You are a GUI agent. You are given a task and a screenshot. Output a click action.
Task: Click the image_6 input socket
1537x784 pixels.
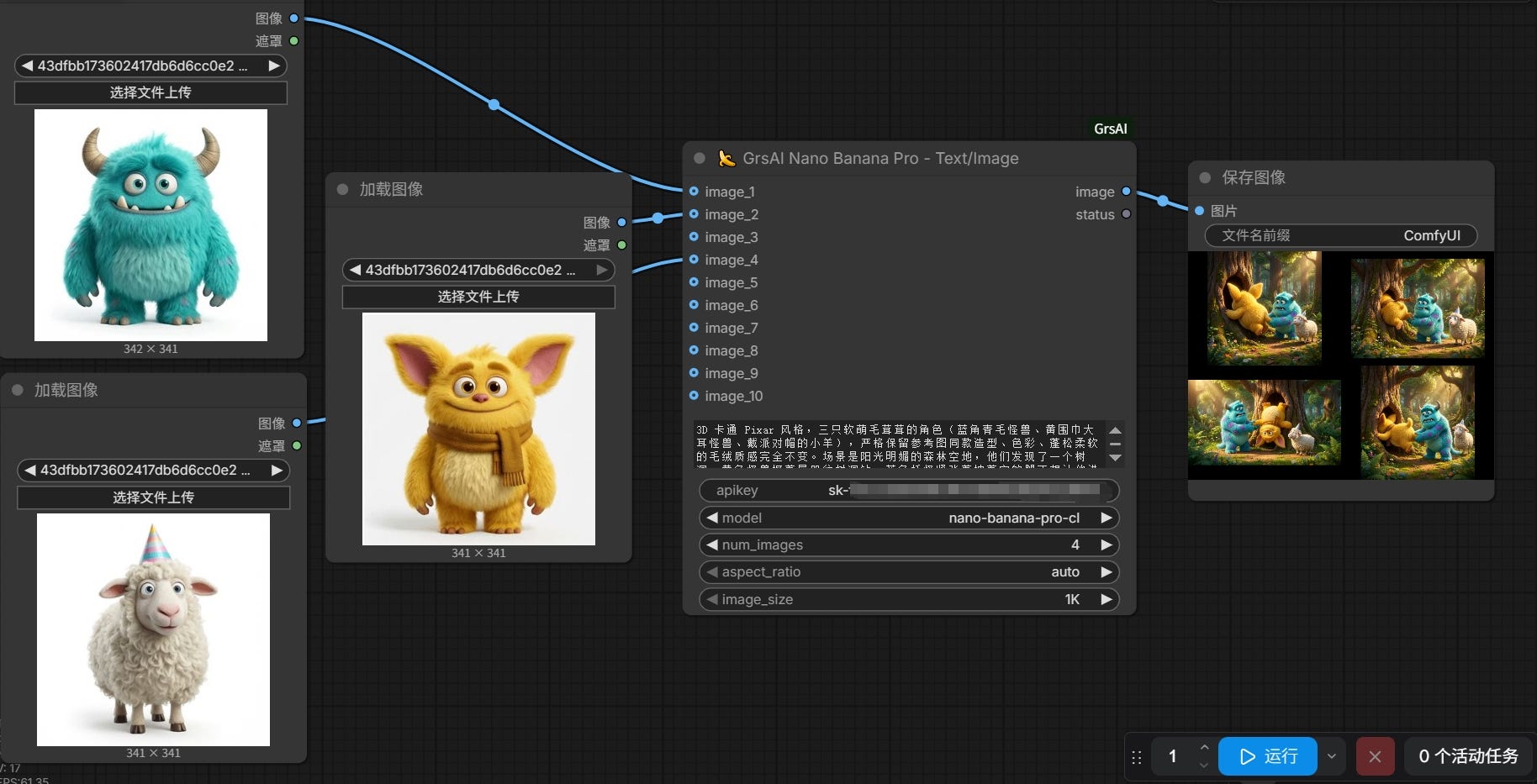point(694,305)
